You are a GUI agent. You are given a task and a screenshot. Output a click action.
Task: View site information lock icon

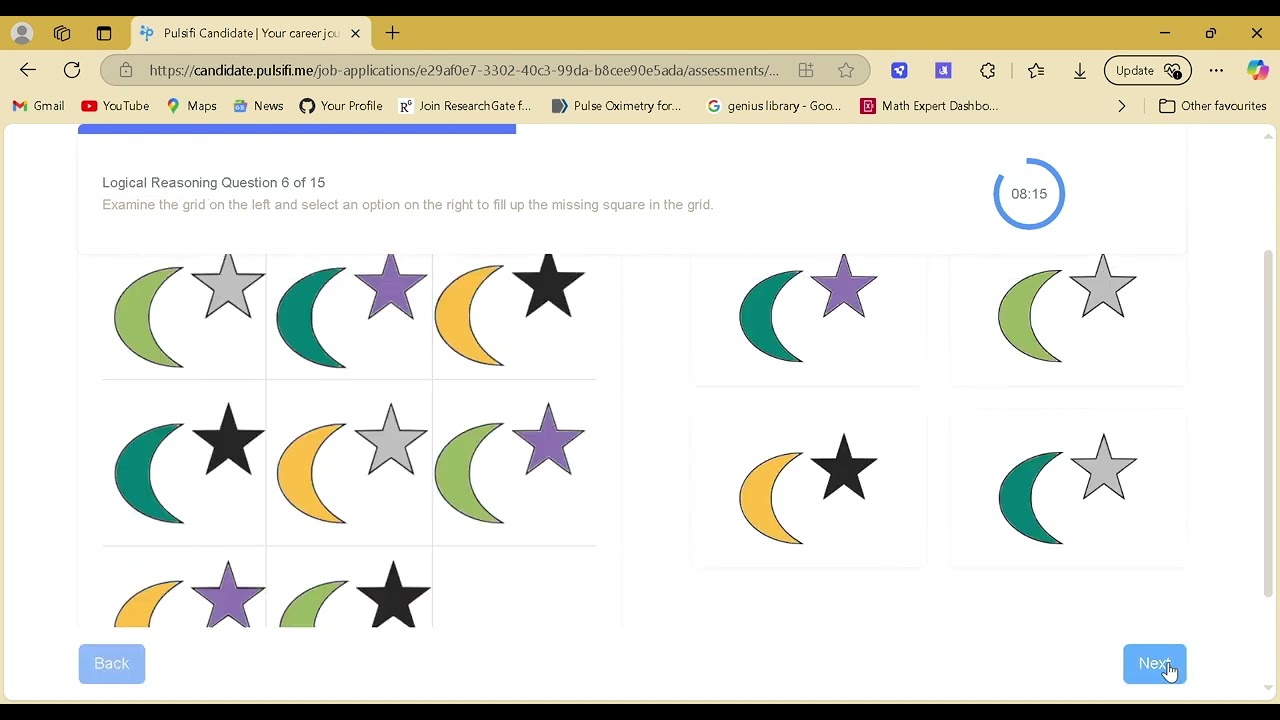[125, 70]
